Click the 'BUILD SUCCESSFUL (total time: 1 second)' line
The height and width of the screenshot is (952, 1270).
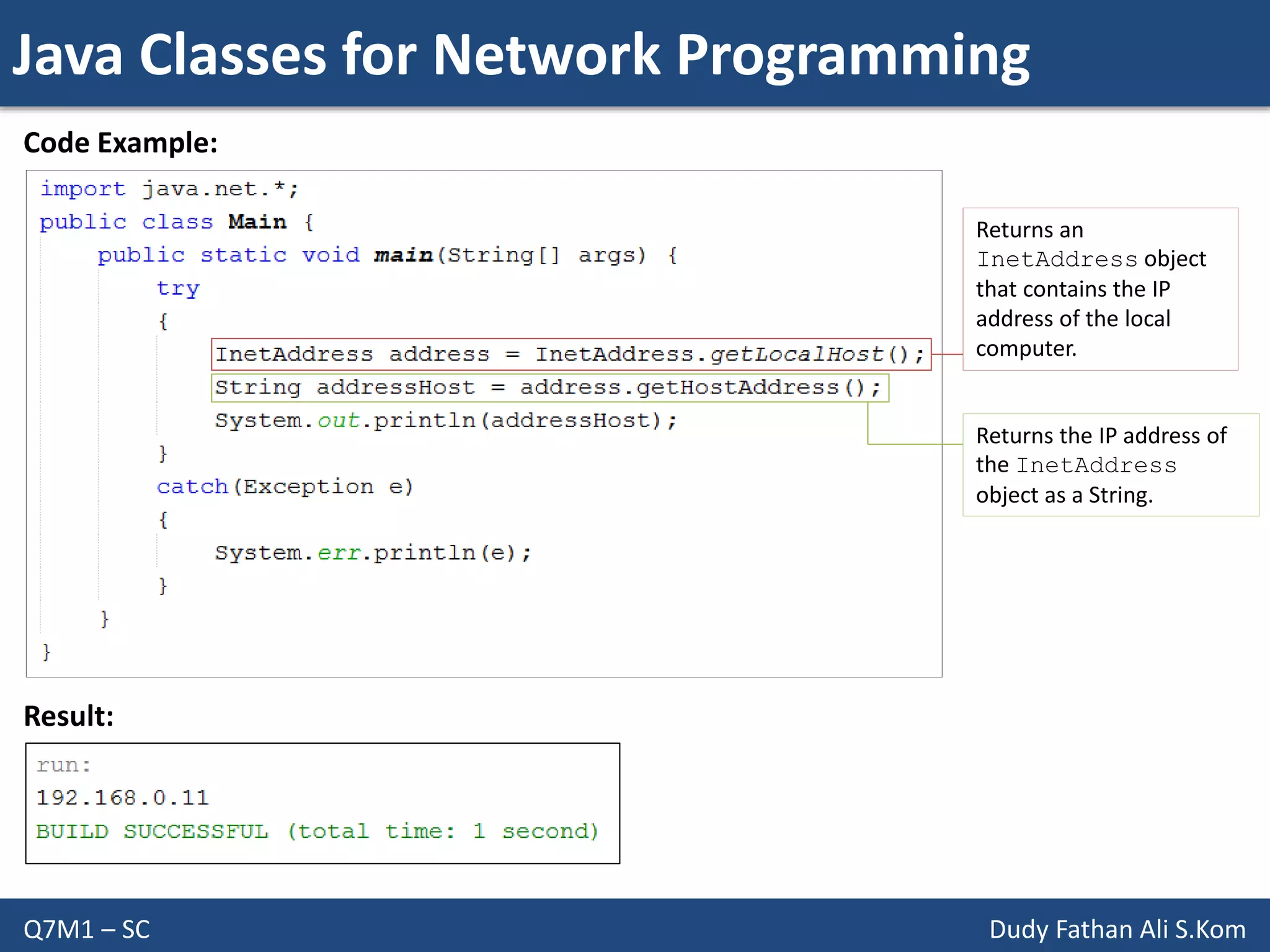(317, 832)
